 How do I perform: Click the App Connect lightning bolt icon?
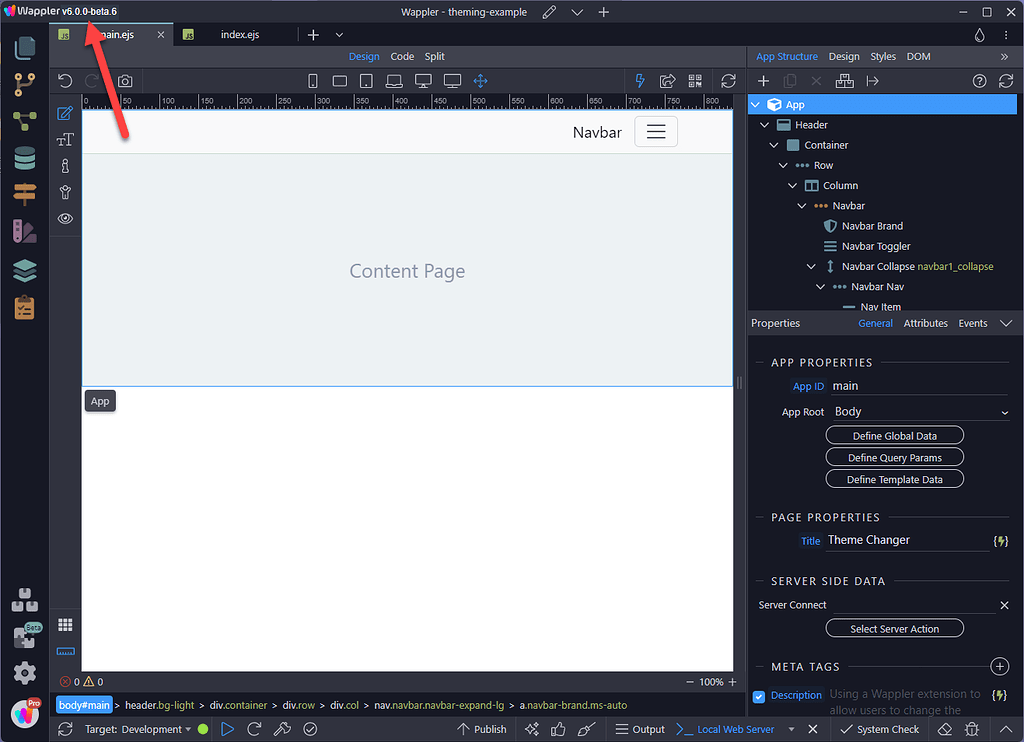[x=639, y=80]
